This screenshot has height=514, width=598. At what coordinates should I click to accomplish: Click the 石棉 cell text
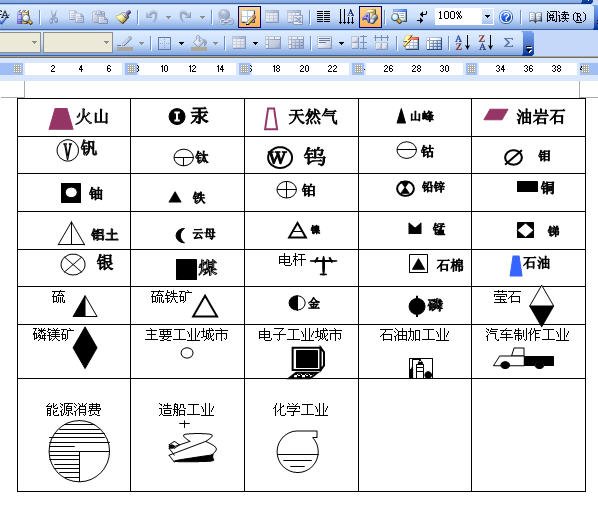point(450,265)
